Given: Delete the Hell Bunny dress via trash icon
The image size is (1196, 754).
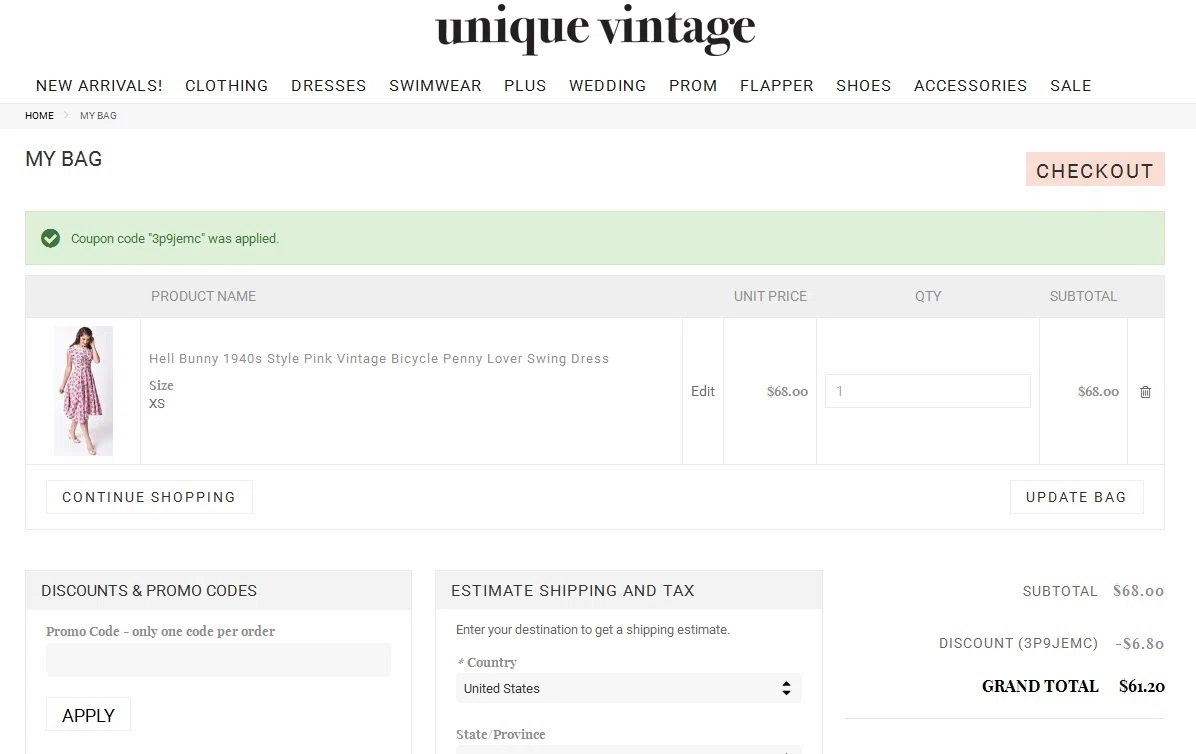Looking at the screenshot, I should pyautogui.click(x=1145, y=392).
